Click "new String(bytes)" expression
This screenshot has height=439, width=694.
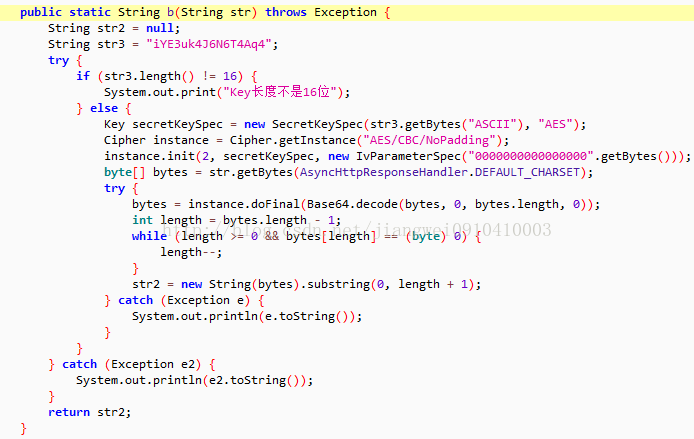[241, 284]
